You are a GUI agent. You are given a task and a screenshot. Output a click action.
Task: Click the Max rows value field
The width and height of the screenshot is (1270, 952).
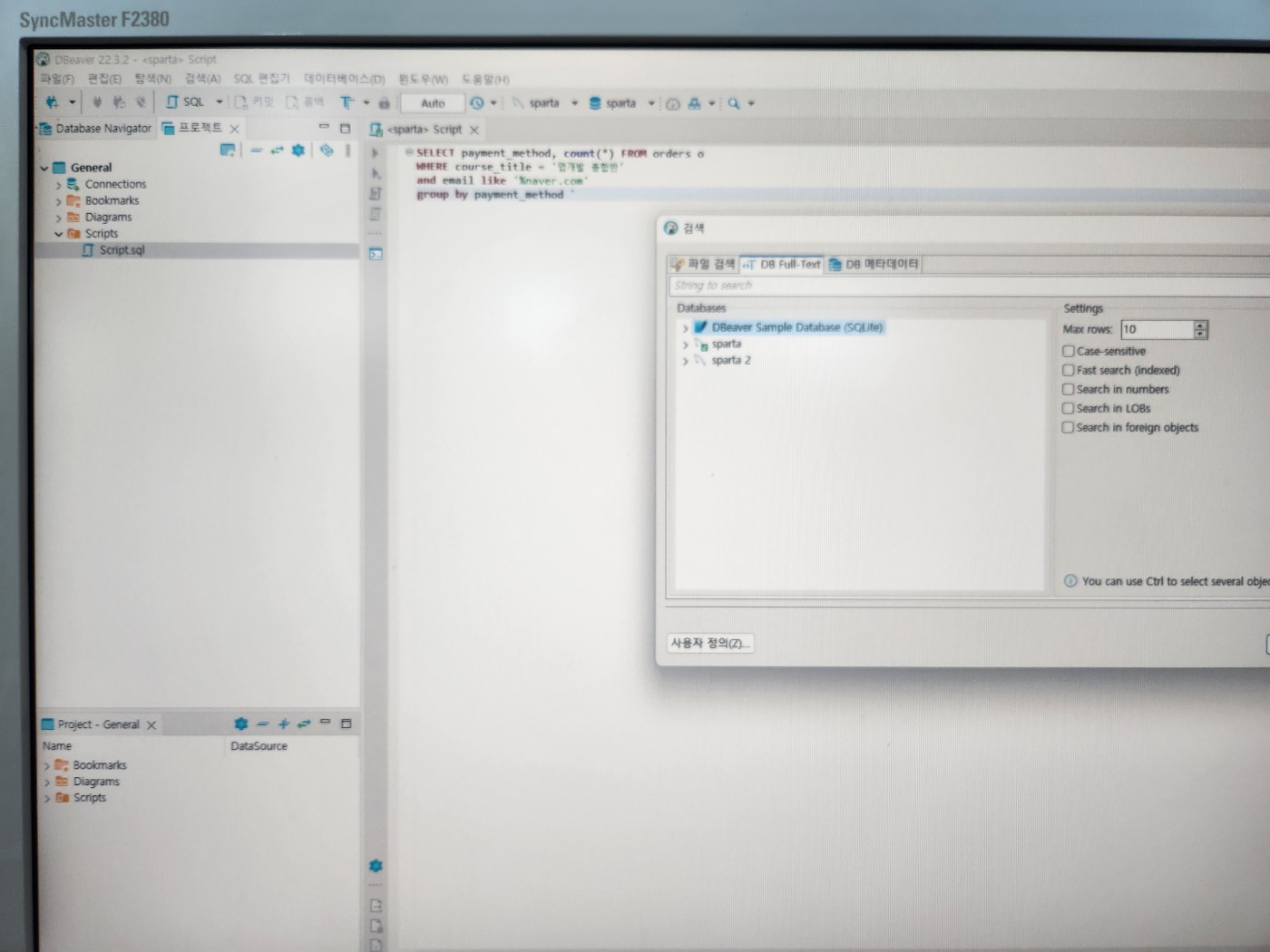pos(1157,329)
